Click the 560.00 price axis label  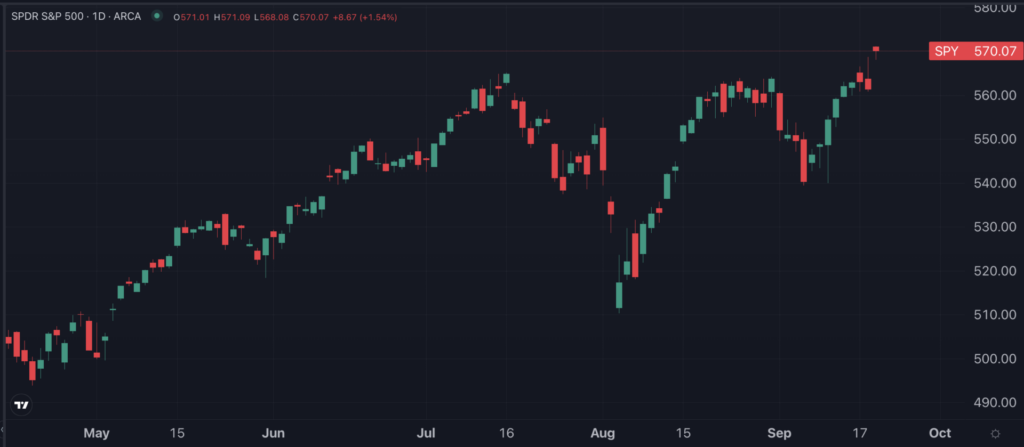coord(995,95)
